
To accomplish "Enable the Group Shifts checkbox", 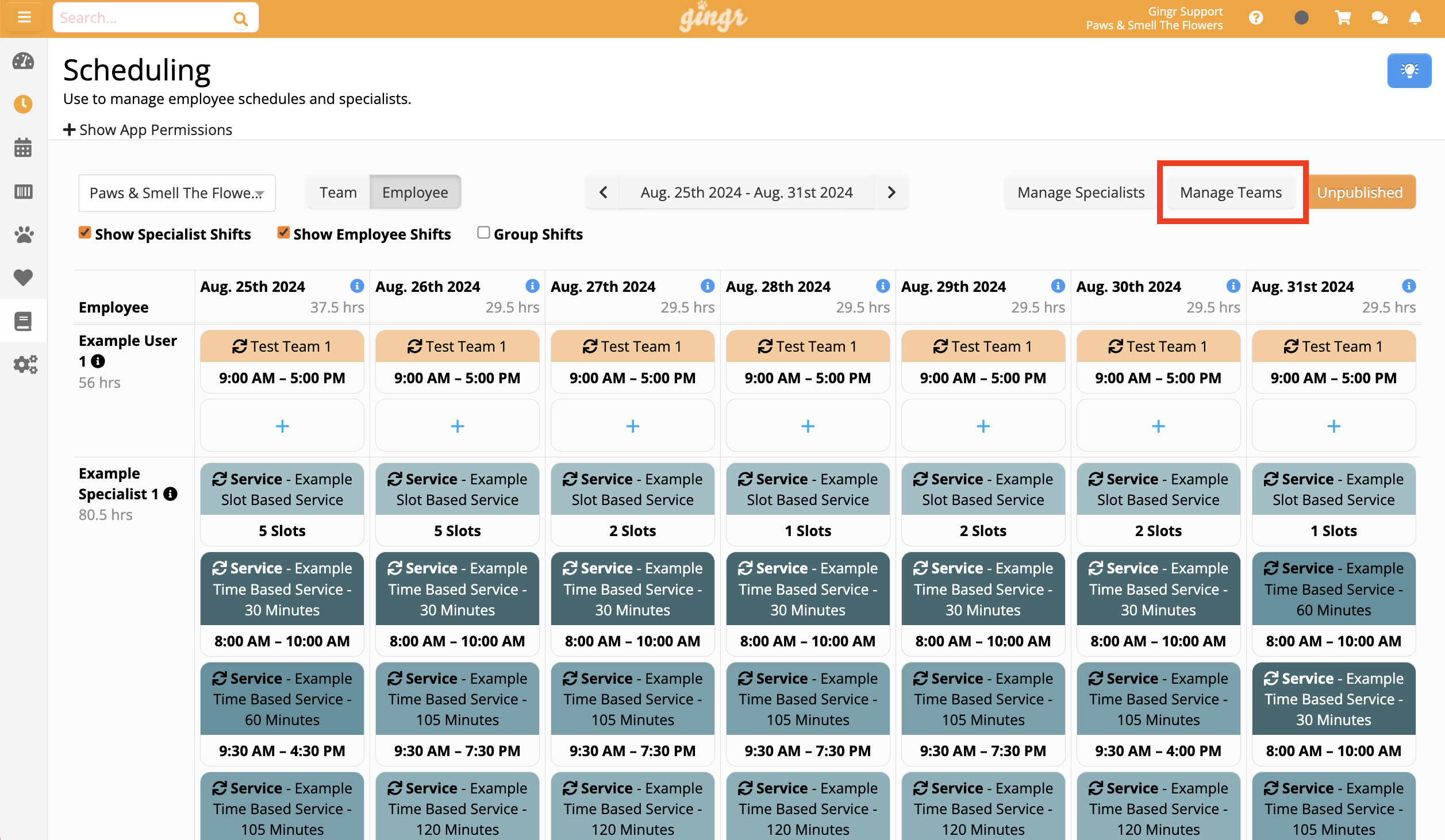I will click(x=483, y=233).
